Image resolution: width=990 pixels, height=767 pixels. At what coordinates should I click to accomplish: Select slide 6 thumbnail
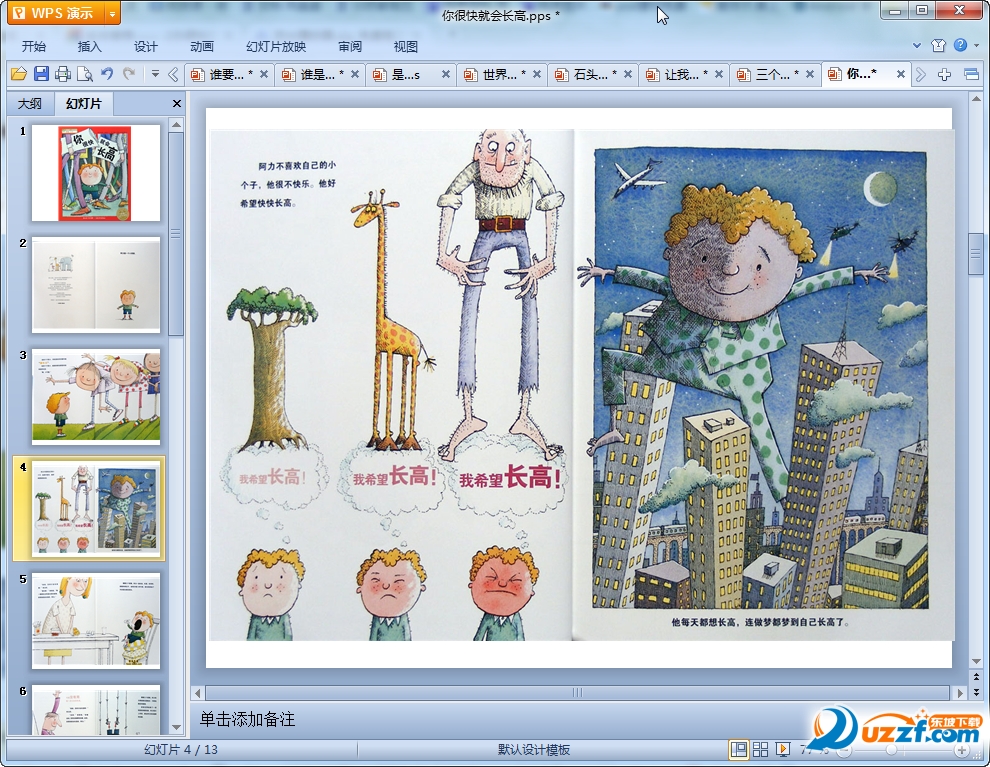[96, 710]
